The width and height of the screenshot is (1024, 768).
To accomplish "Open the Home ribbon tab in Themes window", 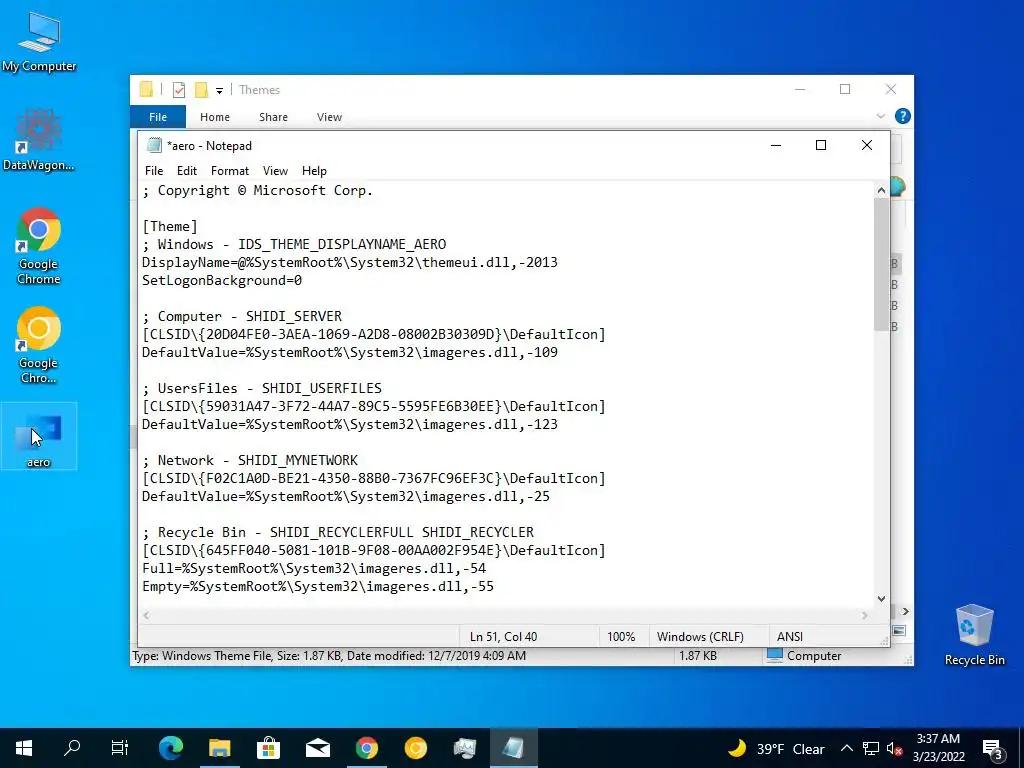I will pos(215,117).
